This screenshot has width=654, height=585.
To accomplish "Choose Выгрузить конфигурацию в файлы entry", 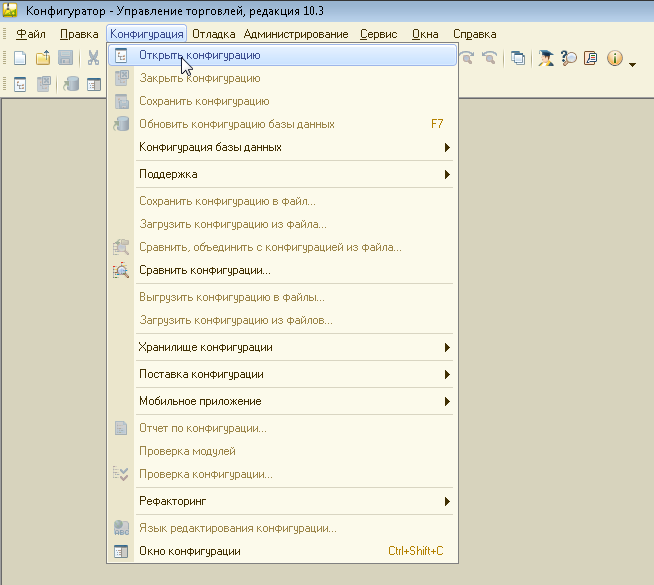I will [282, 297].
